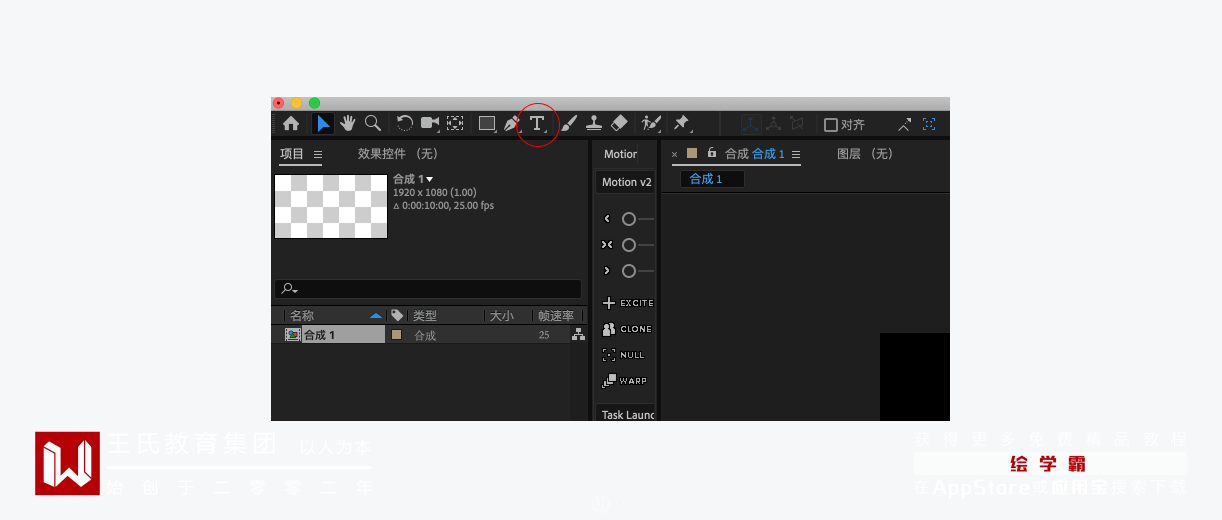
Task: Select the Rectangle shape tool
Action: pos(487,124)
